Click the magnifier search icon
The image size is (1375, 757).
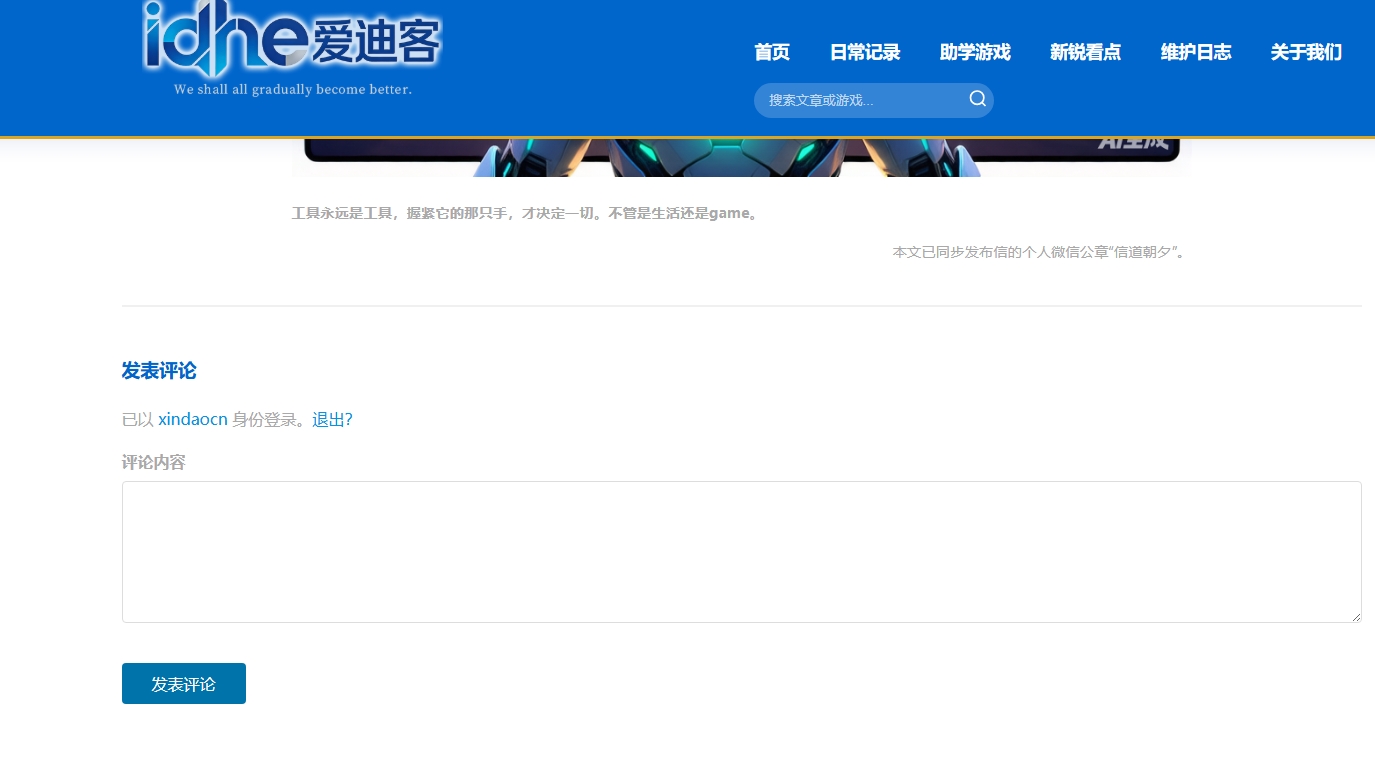977,99
